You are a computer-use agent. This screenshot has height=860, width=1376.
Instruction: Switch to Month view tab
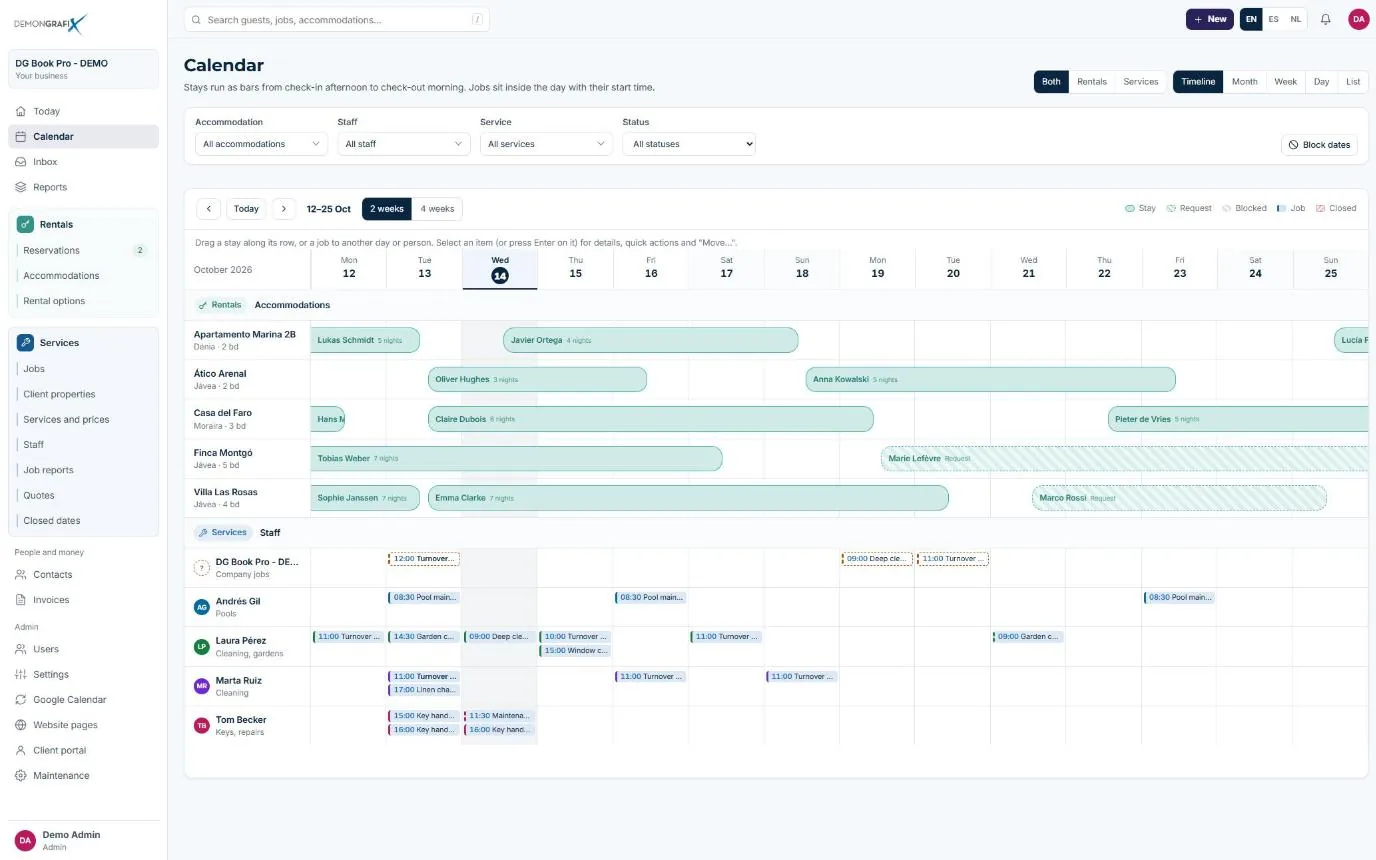coord(1245,82)
